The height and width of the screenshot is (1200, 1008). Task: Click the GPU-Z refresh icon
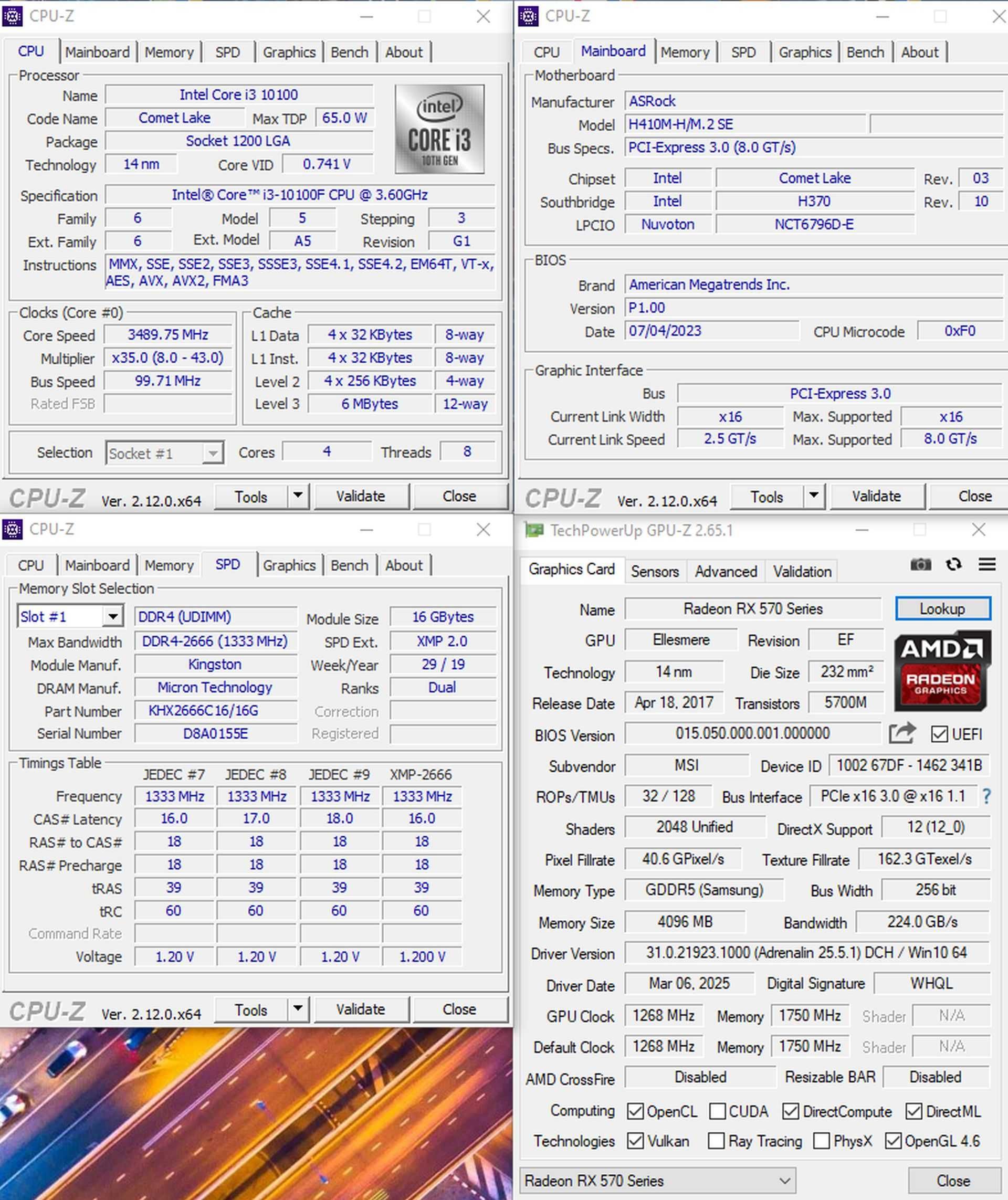coord(954,565)
